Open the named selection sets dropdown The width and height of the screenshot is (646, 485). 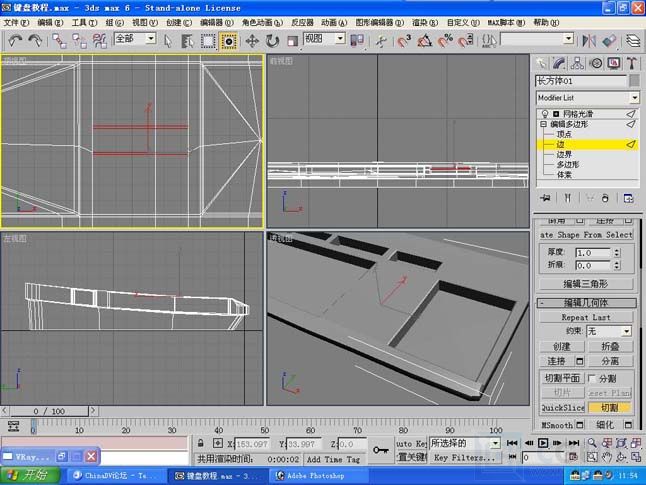pos(569,39)
